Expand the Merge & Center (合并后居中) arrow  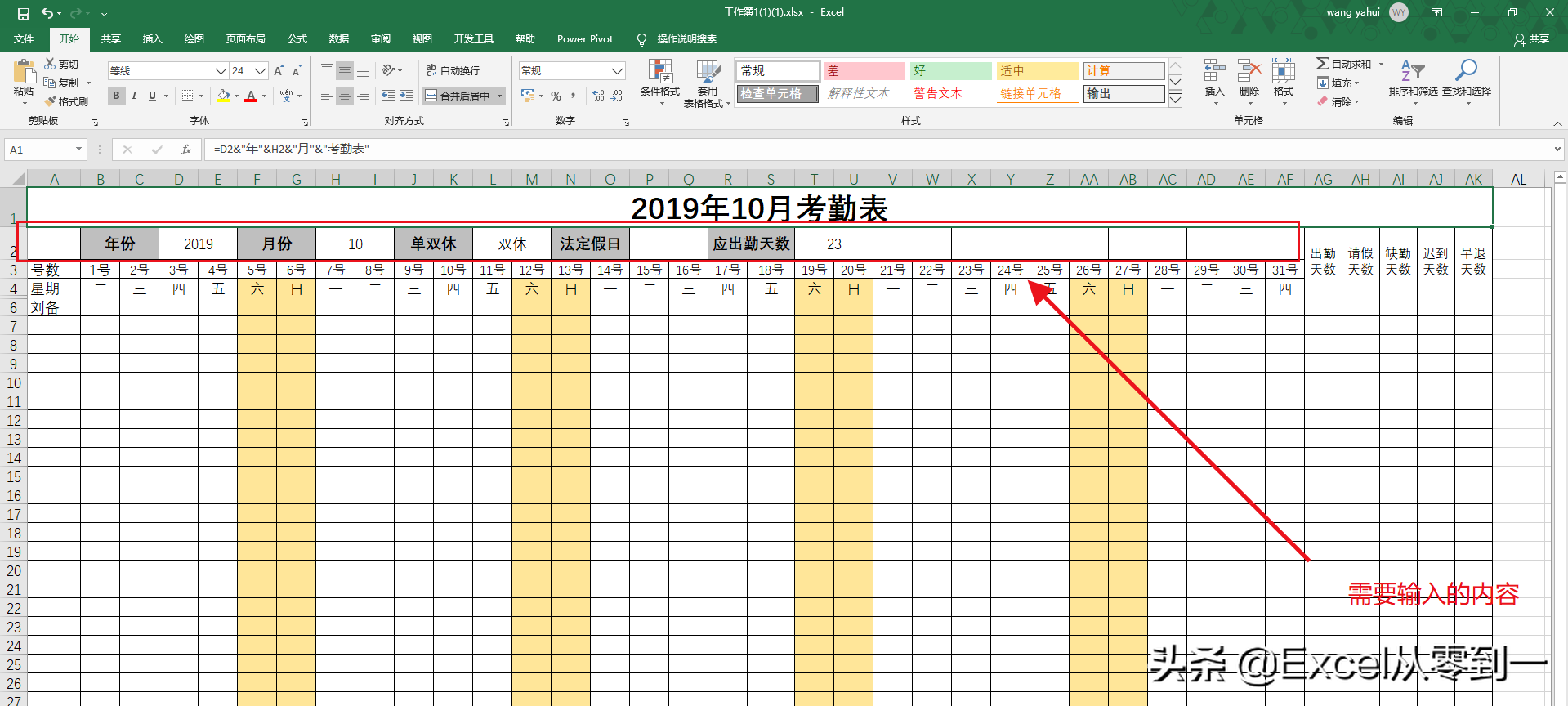click(x=499, y=96)
